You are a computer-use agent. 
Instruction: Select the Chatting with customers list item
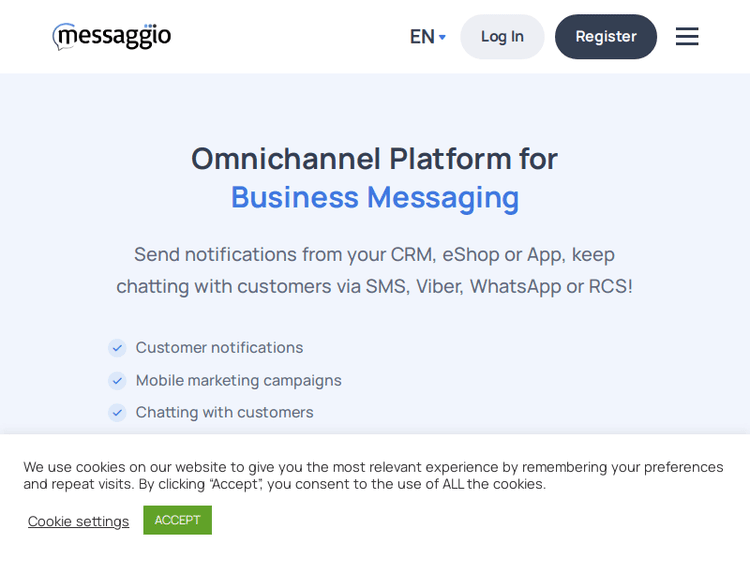(224, 412)
